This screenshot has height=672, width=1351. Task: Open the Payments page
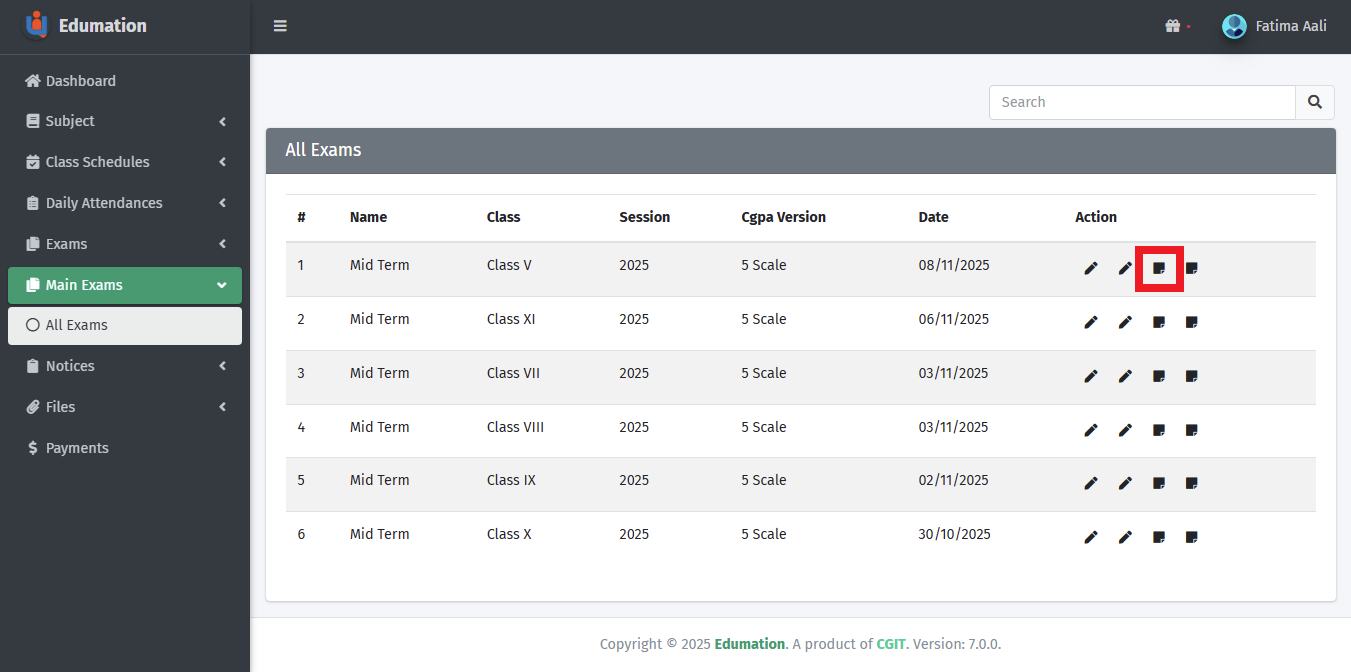[77, 448]
